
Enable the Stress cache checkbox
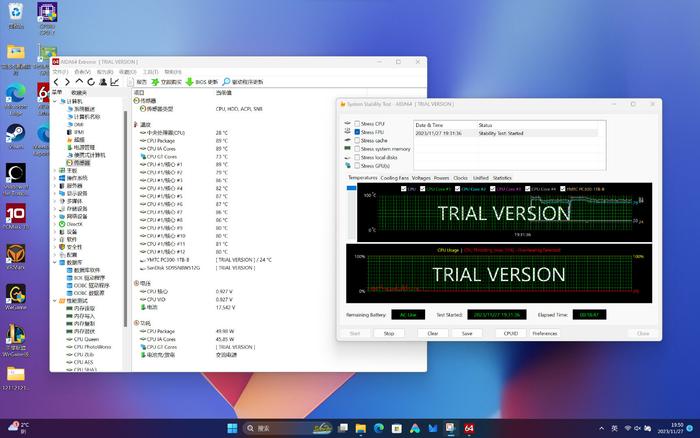click(x=357, y=140)
